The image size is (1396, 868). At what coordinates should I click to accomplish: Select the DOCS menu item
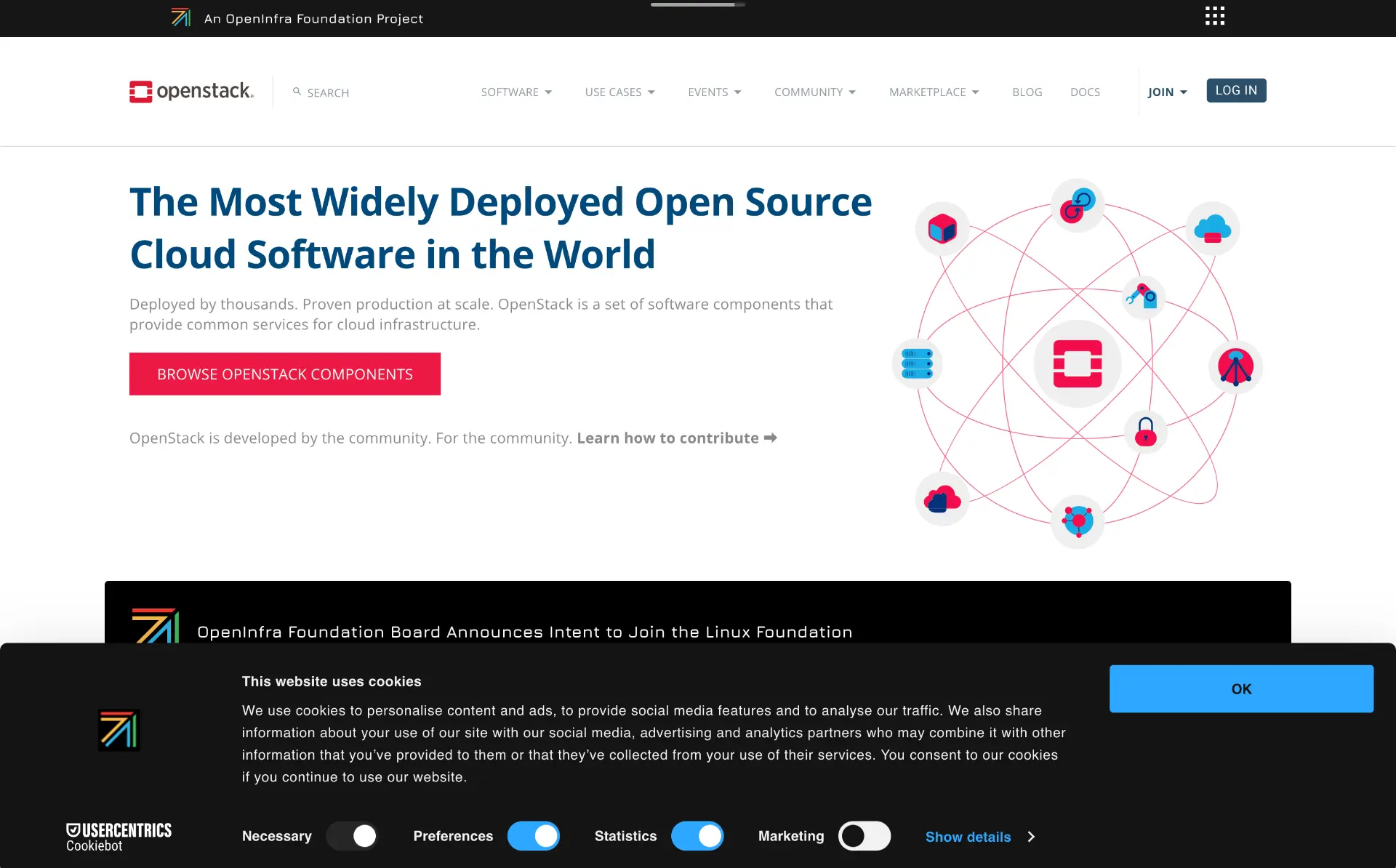(x=1085, y=92)
